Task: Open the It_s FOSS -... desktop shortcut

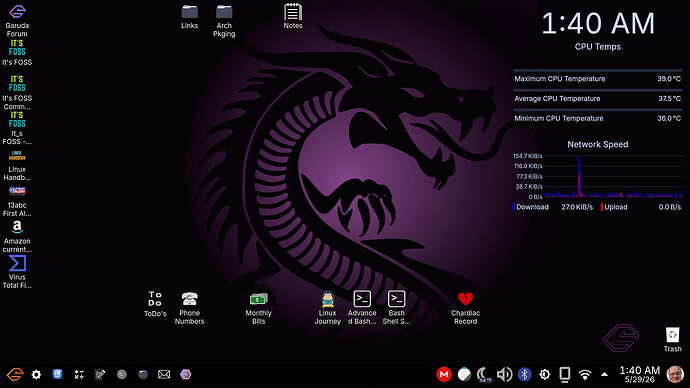Action: pyautogui.click(x=17, y=128)
